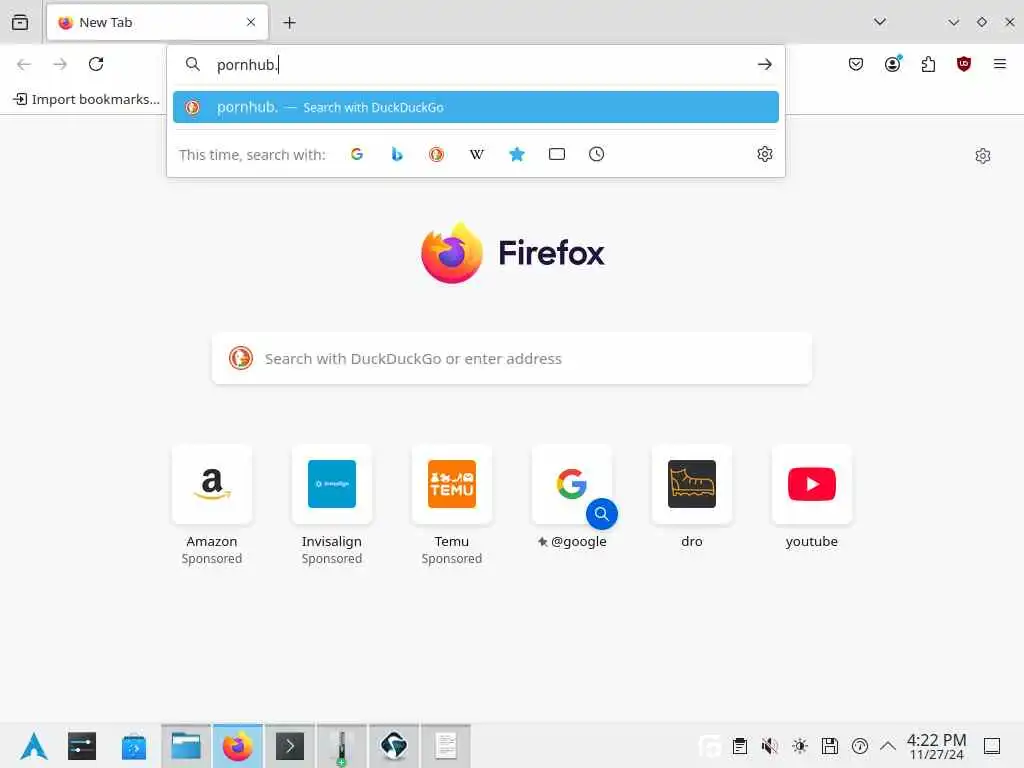1024x768 pixels.
Task: Search in Bookmarks using star icon
Action: 517,154
